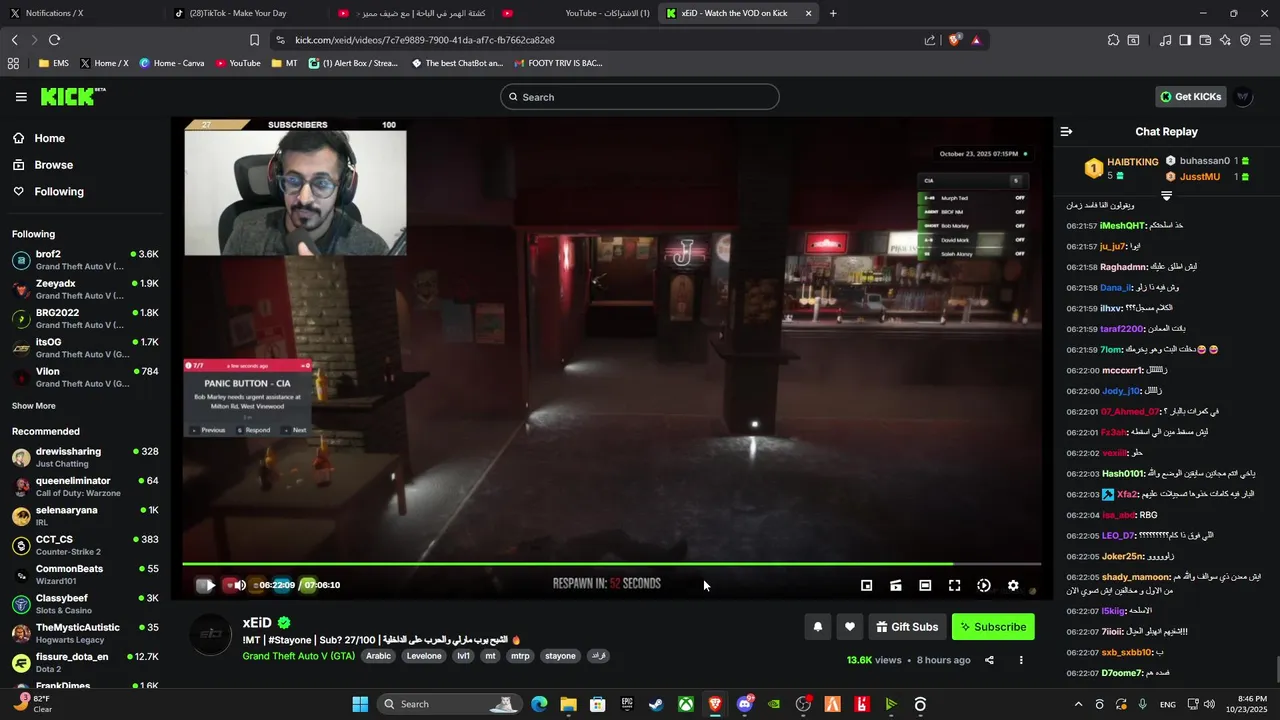Open drewissharing recommended channel
Image resolution: width=1280 pixels, height=720 pixels.
tap(85, 457)
